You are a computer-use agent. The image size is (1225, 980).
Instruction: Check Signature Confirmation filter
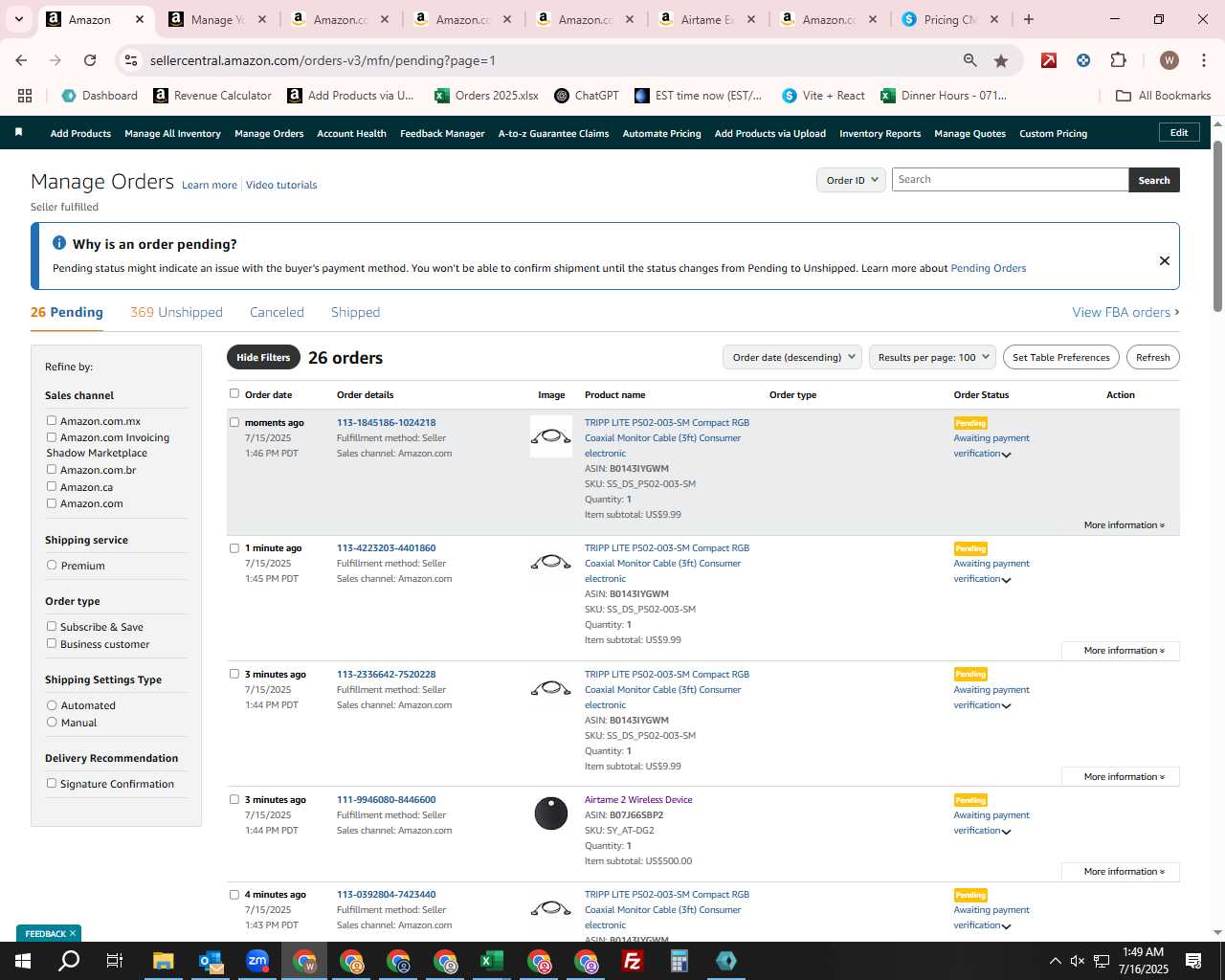pyautogui.click(x=52, y=783)
